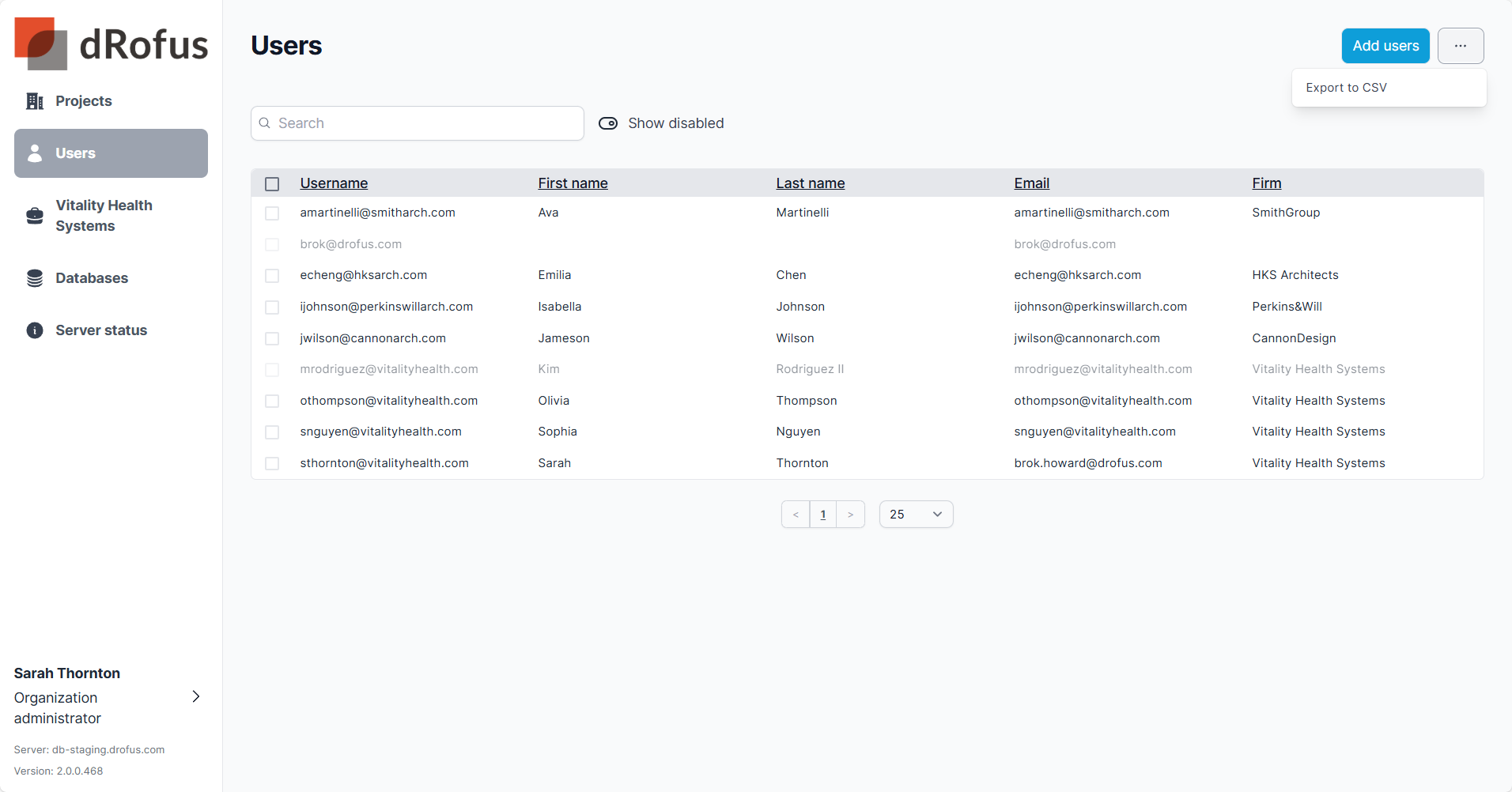Open the three-dots more options button
The image size is (1512, 792).
point(1460,46)
